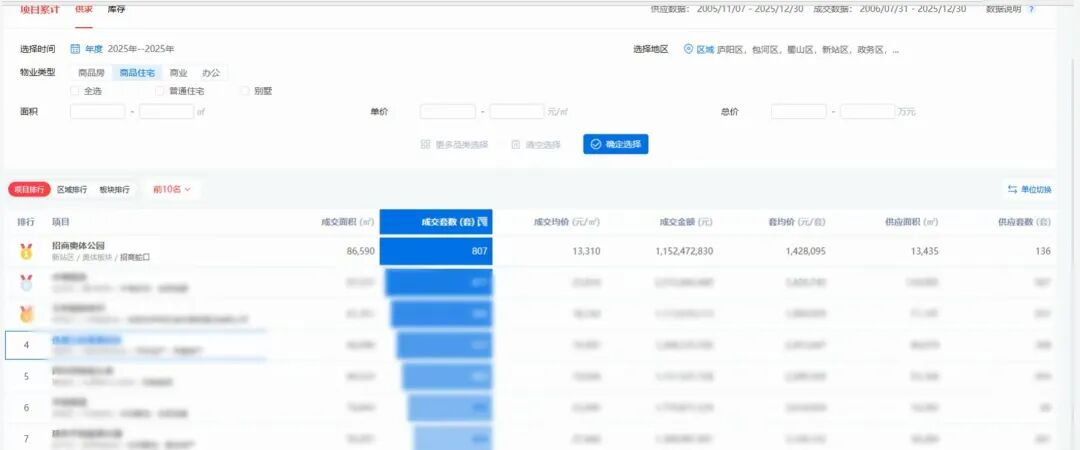
Task: Sort by 成交面积 column header
Action: coord(347,222)
